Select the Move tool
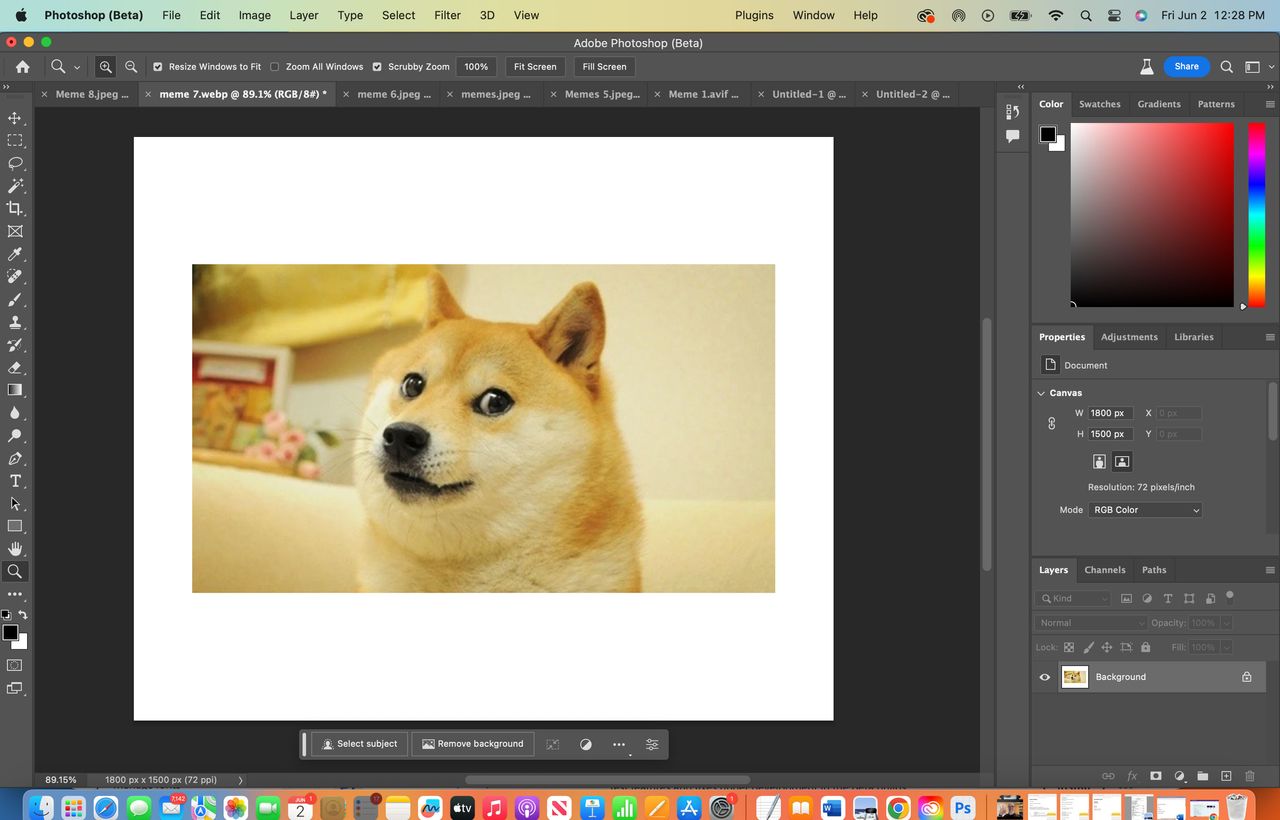Viewport: 1280px width, 820px height. pyautogui.click(x=15, y=118)
